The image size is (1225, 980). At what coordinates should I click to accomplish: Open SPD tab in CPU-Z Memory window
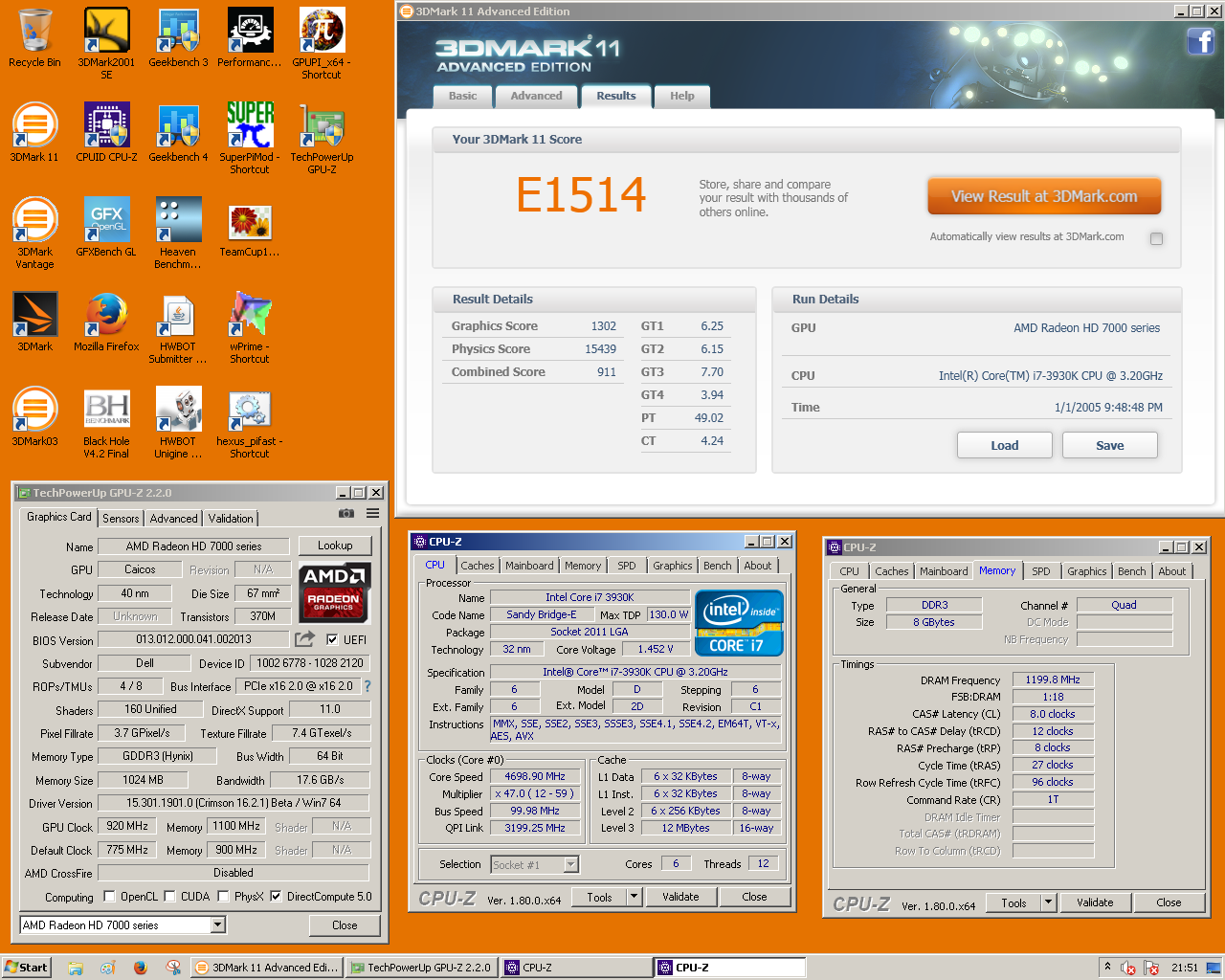1041,571
